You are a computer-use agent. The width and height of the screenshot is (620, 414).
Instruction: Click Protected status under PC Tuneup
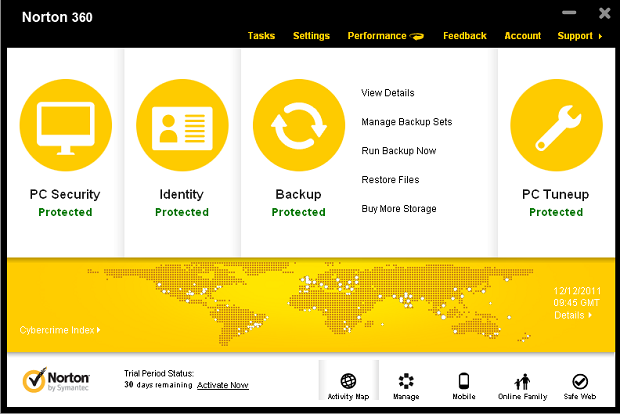pyautogui.click(x=556, y=212)
